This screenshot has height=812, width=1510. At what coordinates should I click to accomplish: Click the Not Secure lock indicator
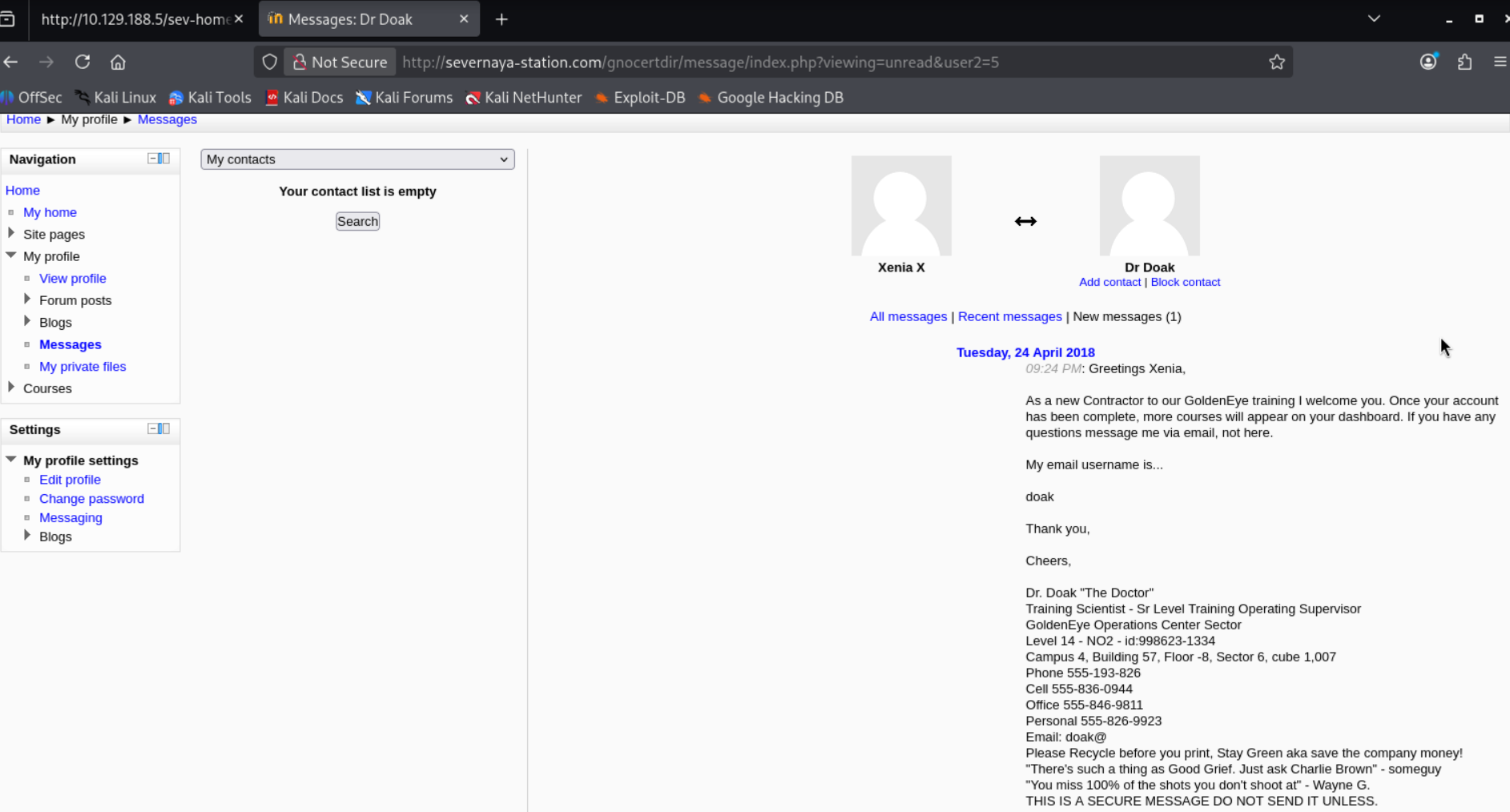coord(340,62)
